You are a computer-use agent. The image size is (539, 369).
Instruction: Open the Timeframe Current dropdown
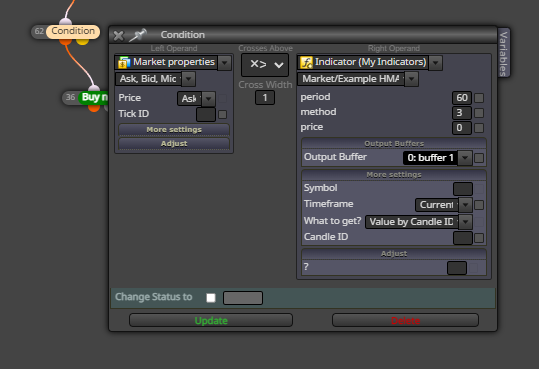pos(465,205)
